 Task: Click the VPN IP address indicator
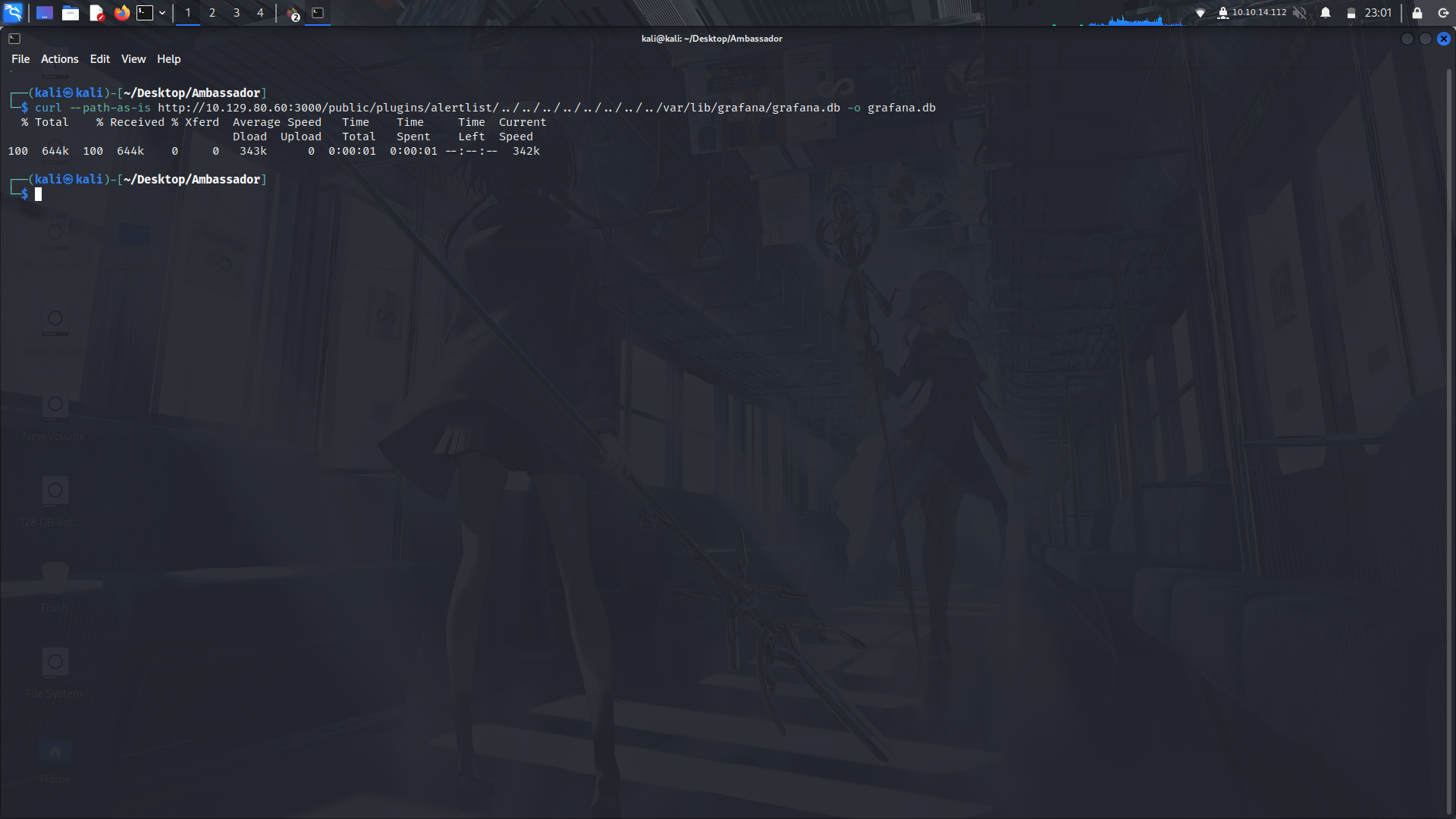pyautogui.click(x=1258, y=12)
